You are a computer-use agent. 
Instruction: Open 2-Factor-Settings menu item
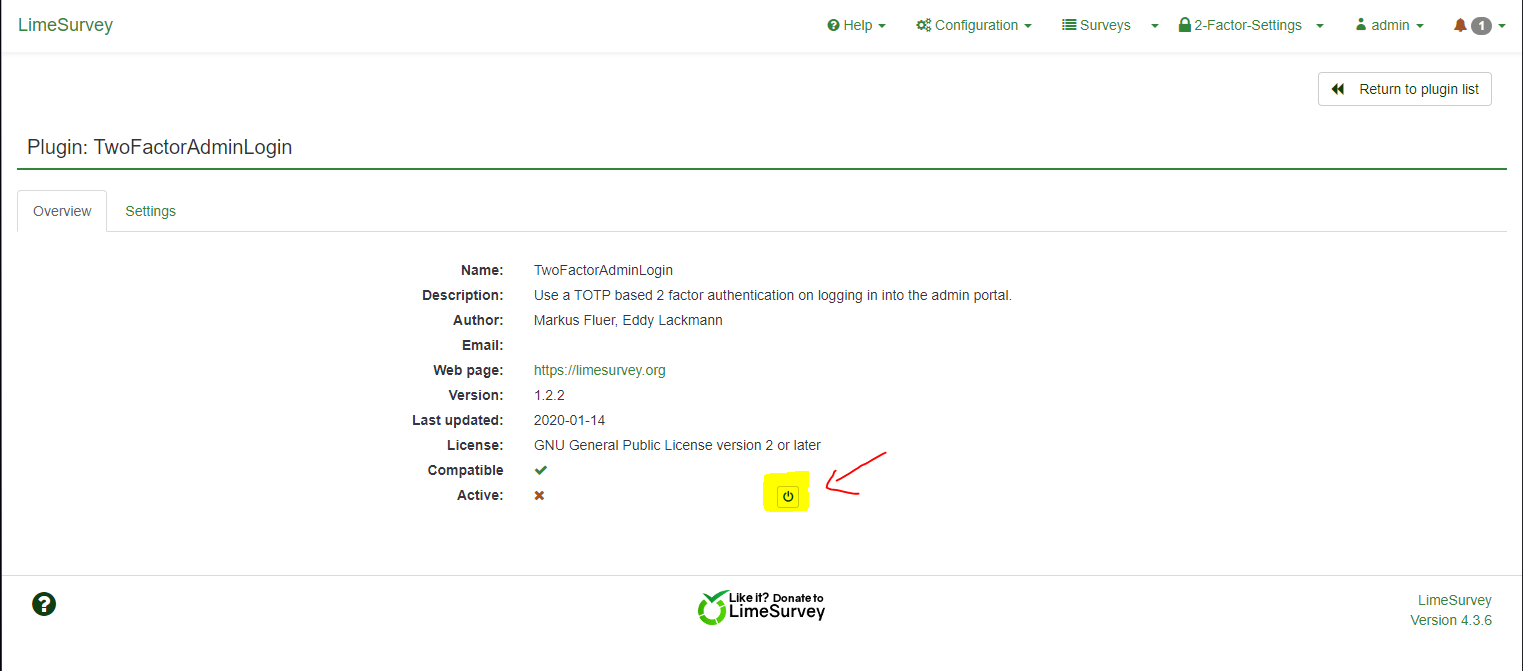pos(1240,25)
